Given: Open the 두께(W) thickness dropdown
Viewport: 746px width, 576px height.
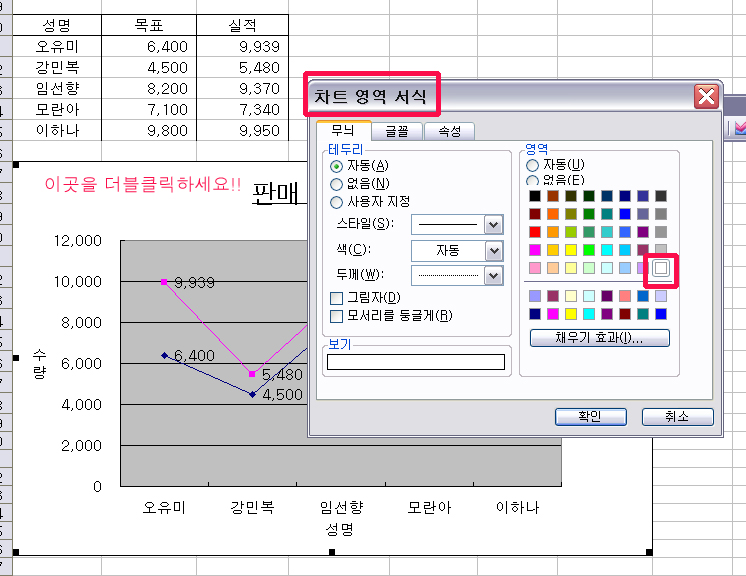Looking at the screenshot, I should pos(493,275).
